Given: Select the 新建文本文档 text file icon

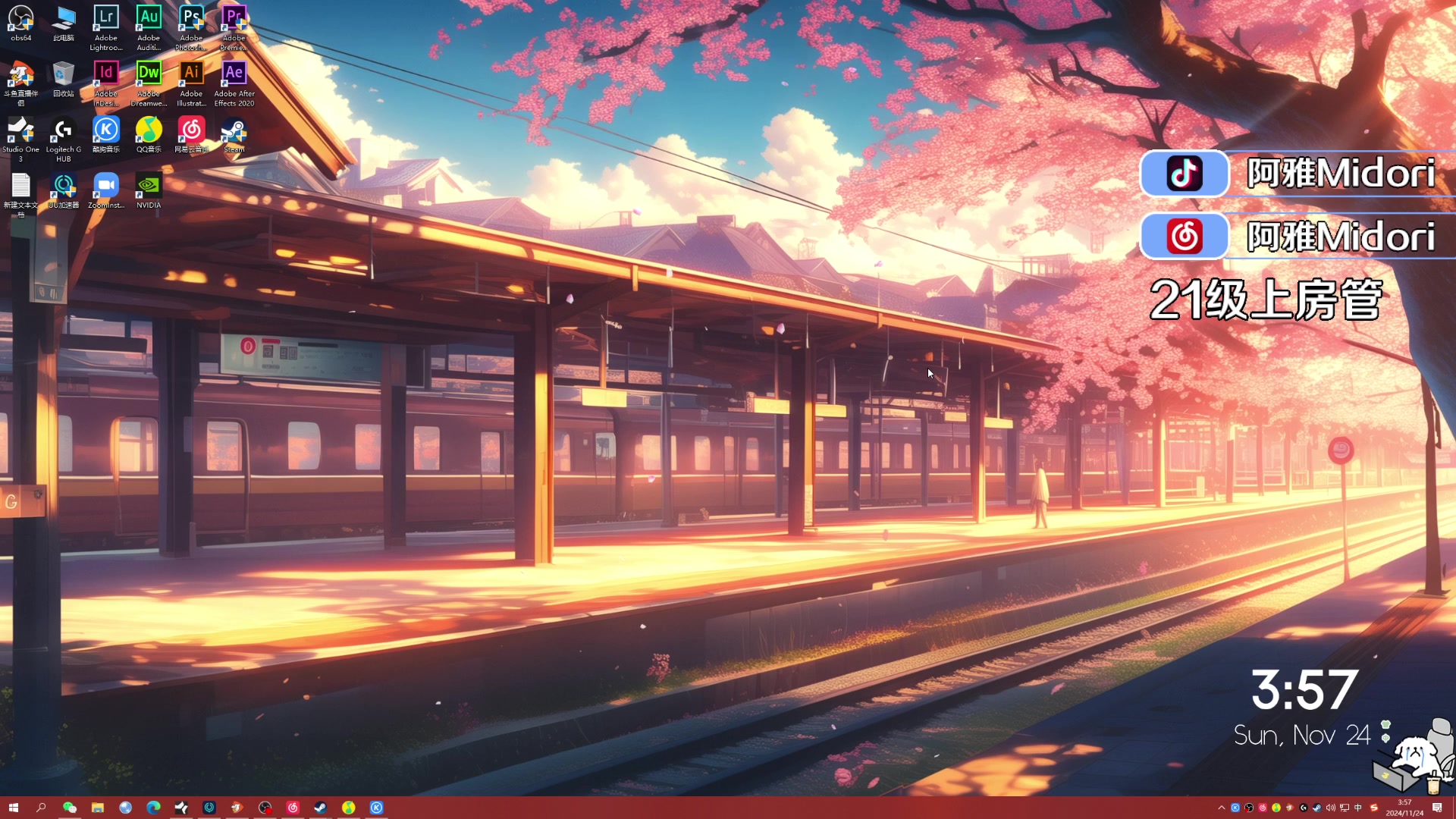Looking at the screenshot, I should (x=20, y=196).
